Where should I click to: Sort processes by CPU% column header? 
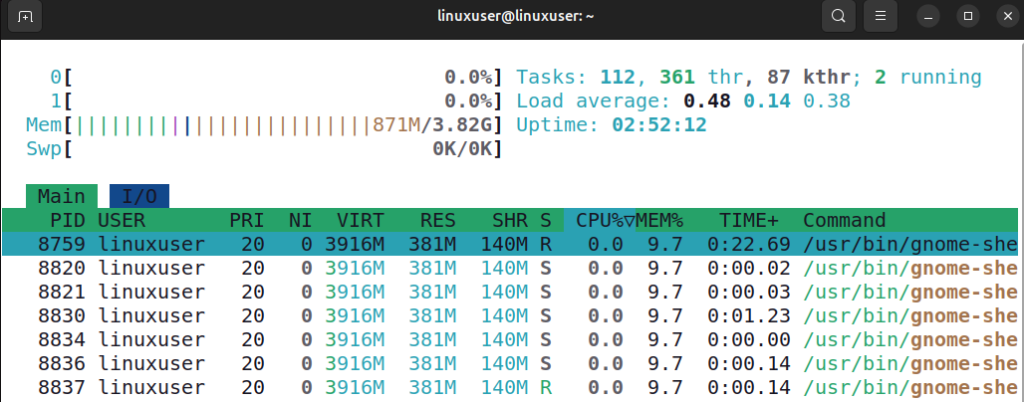tap(598, 220)
